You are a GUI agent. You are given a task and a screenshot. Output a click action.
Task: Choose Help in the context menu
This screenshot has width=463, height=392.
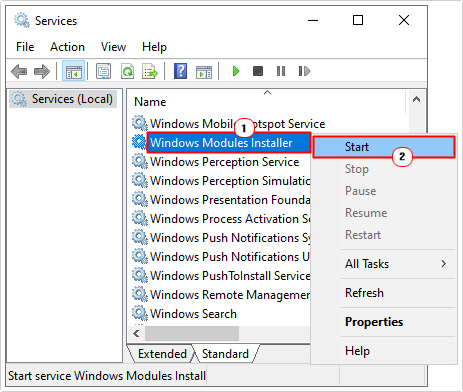[x=384, y=351]
